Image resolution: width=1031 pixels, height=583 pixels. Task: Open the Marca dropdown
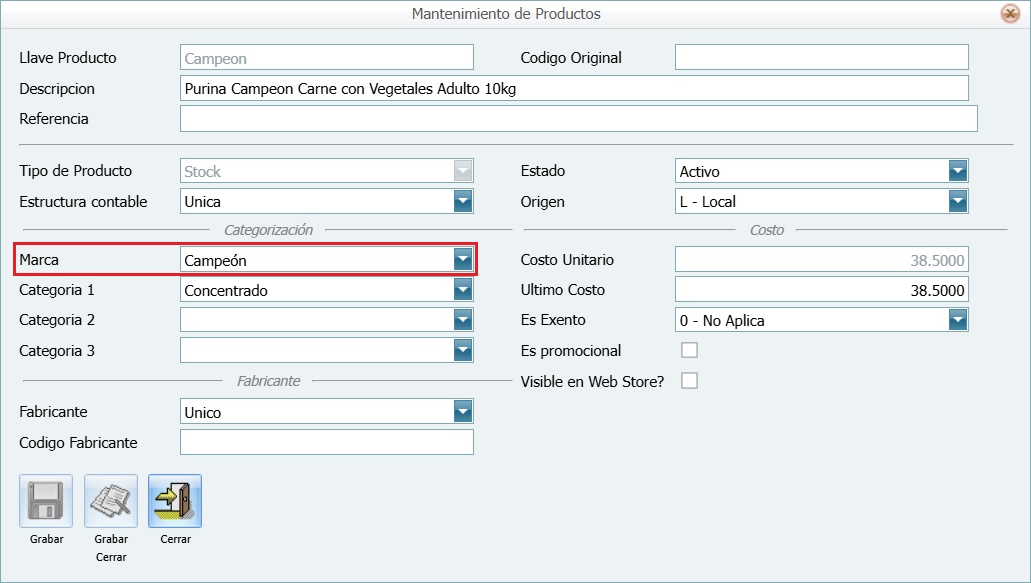coord(462,260)
